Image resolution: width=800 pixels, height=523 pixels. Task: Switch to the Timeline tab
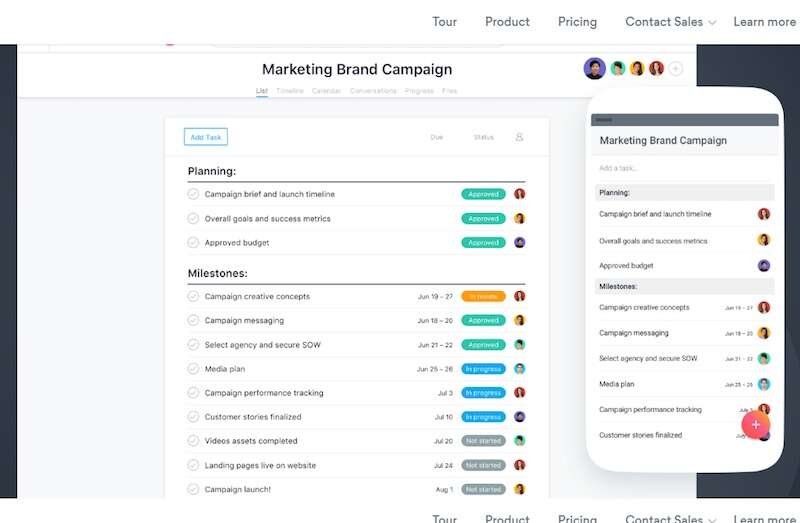290,91
